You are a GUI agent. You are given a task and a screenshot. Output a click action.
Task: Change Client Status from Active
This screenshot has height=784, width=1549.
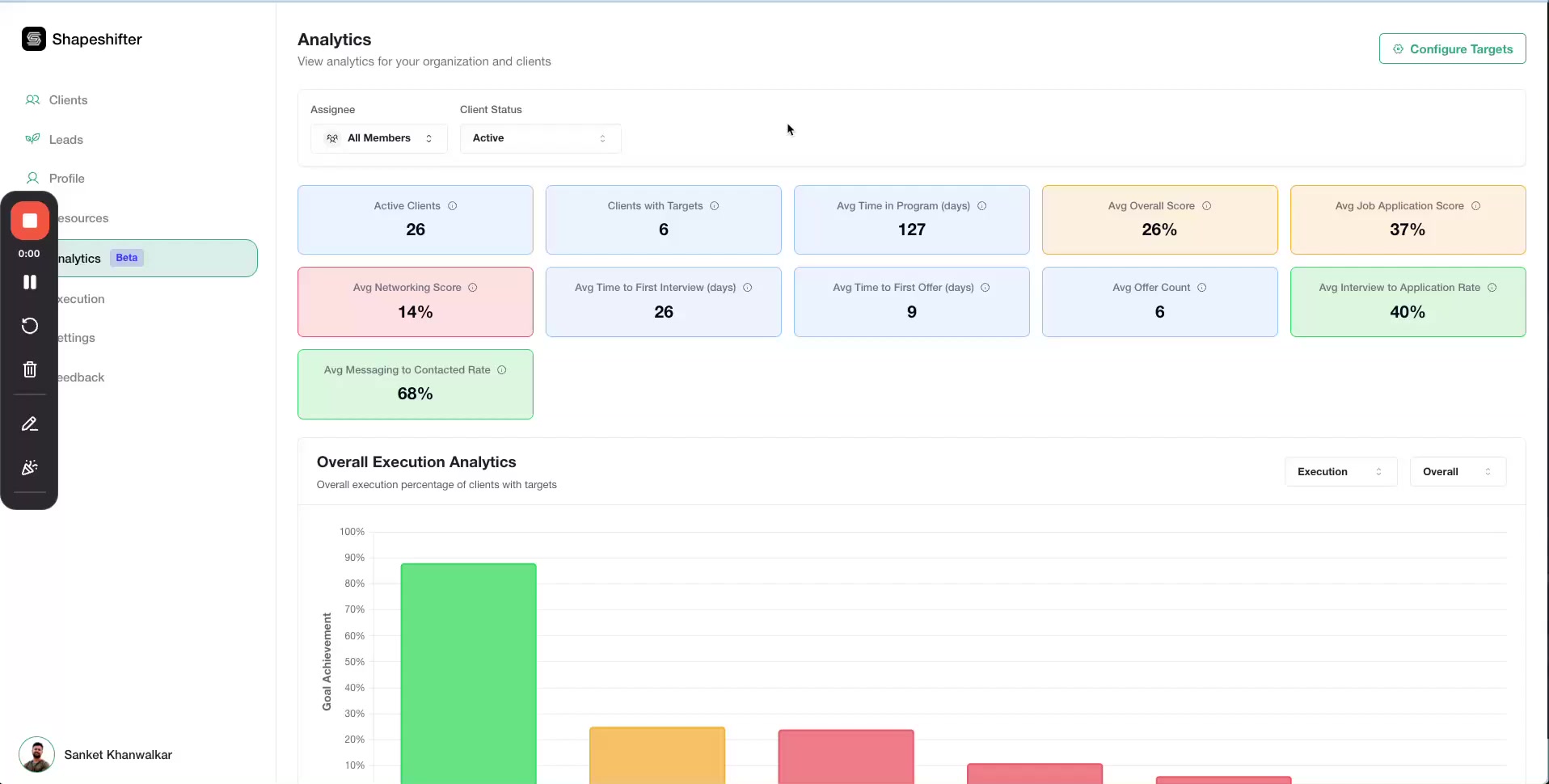click(540, 138)
